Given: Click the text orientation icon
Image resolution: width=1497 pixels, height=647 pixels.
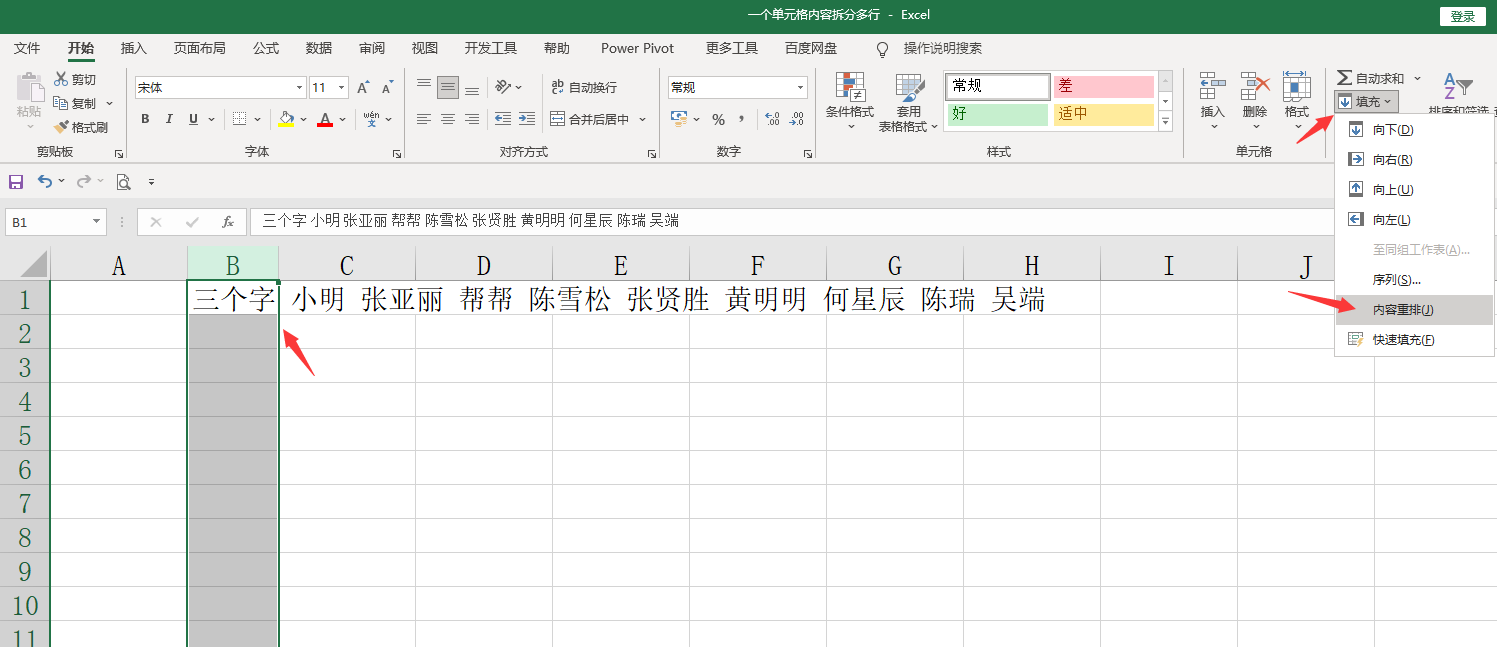Looking at the screenshot, I should click(503, 88).
